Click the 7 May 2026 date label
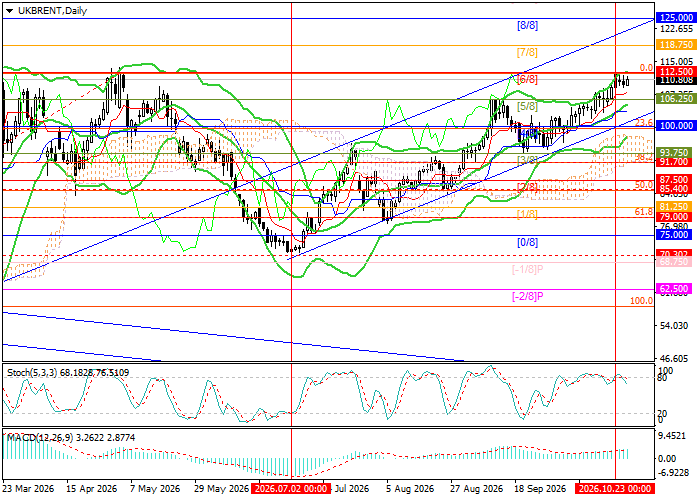This screenshot has width=700, height=500. pos(155,489)
